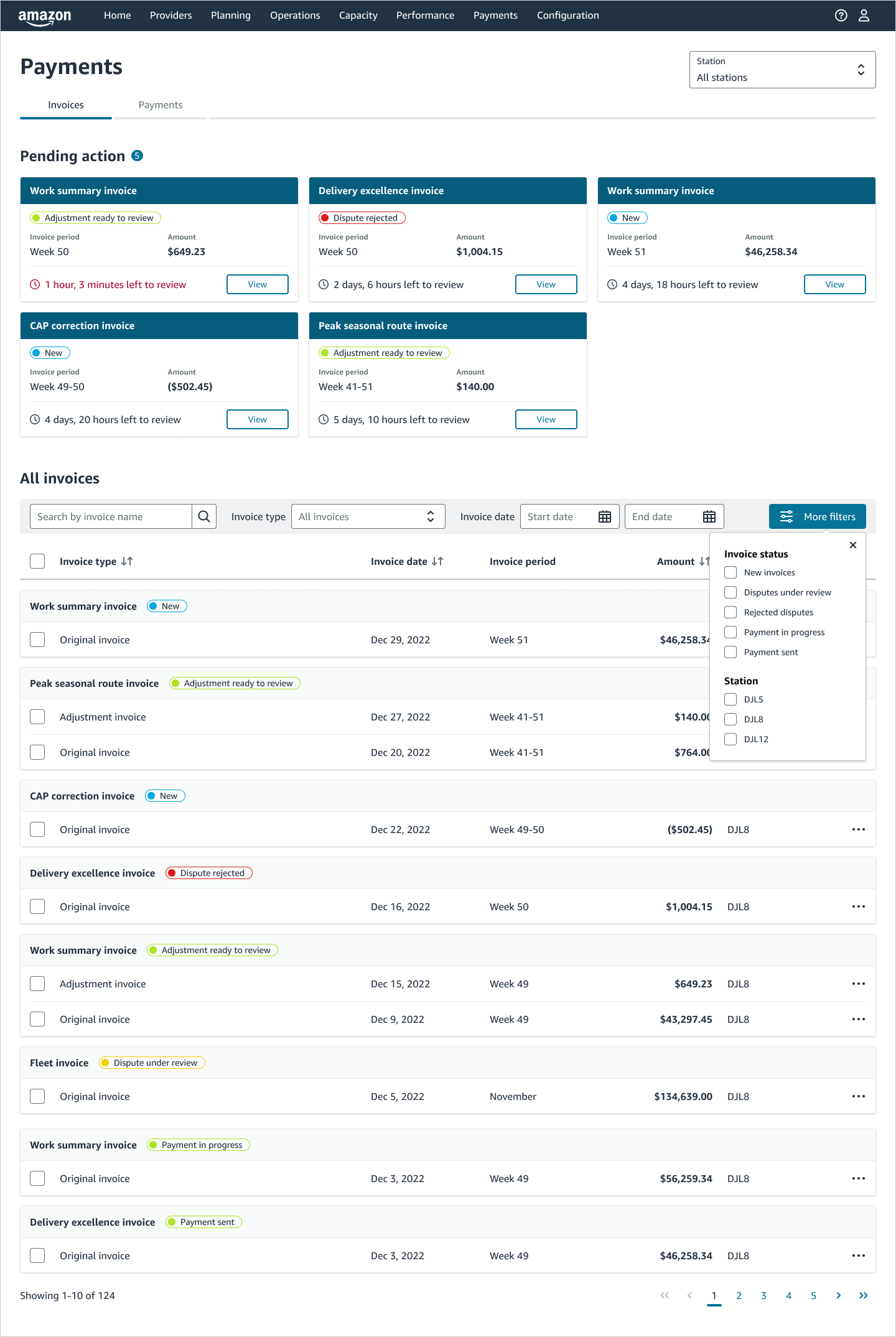View the Week 50 Work summary invoice card
Viewport: 896px width, 1337px height.
pos(258,284)
